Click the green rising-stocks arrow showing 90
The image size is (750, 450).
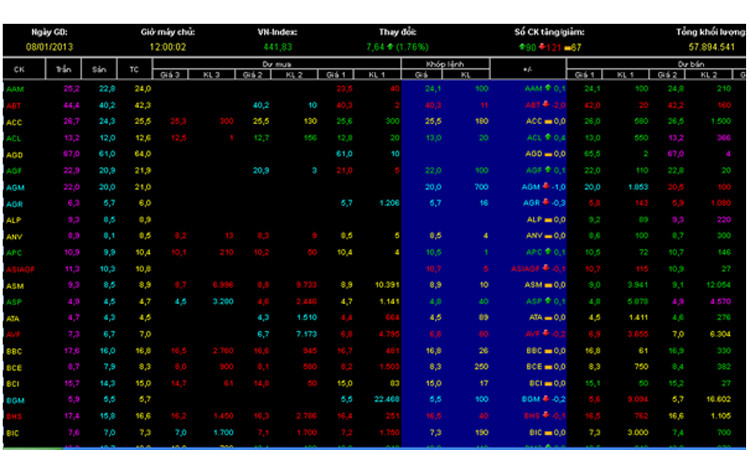click(520, 47)
